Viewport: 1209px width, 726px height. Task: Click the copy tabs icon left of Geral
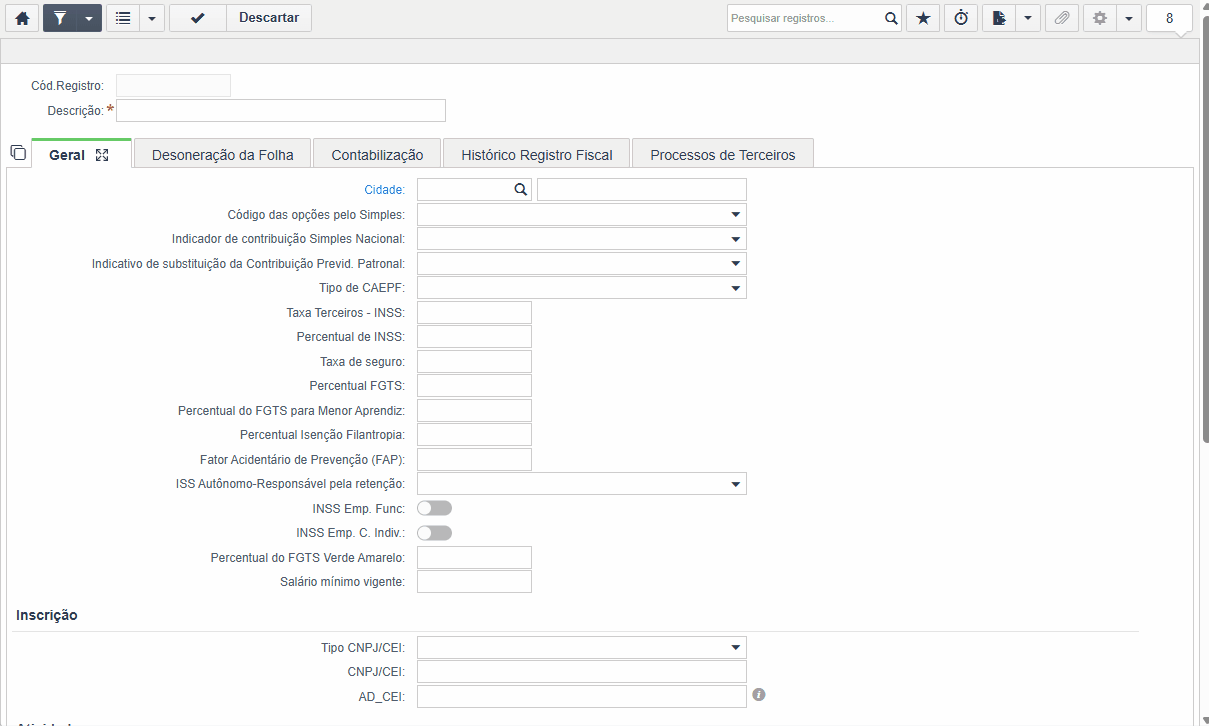(x=17, y=153)
